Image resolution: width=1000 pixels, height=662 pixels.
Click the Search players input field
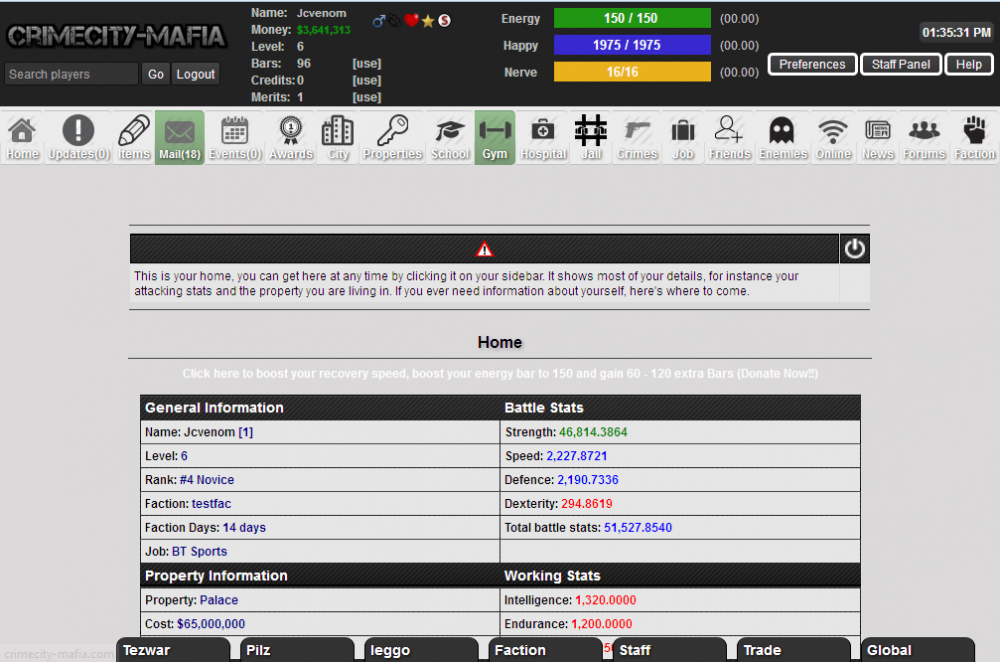tap(71, 74)
